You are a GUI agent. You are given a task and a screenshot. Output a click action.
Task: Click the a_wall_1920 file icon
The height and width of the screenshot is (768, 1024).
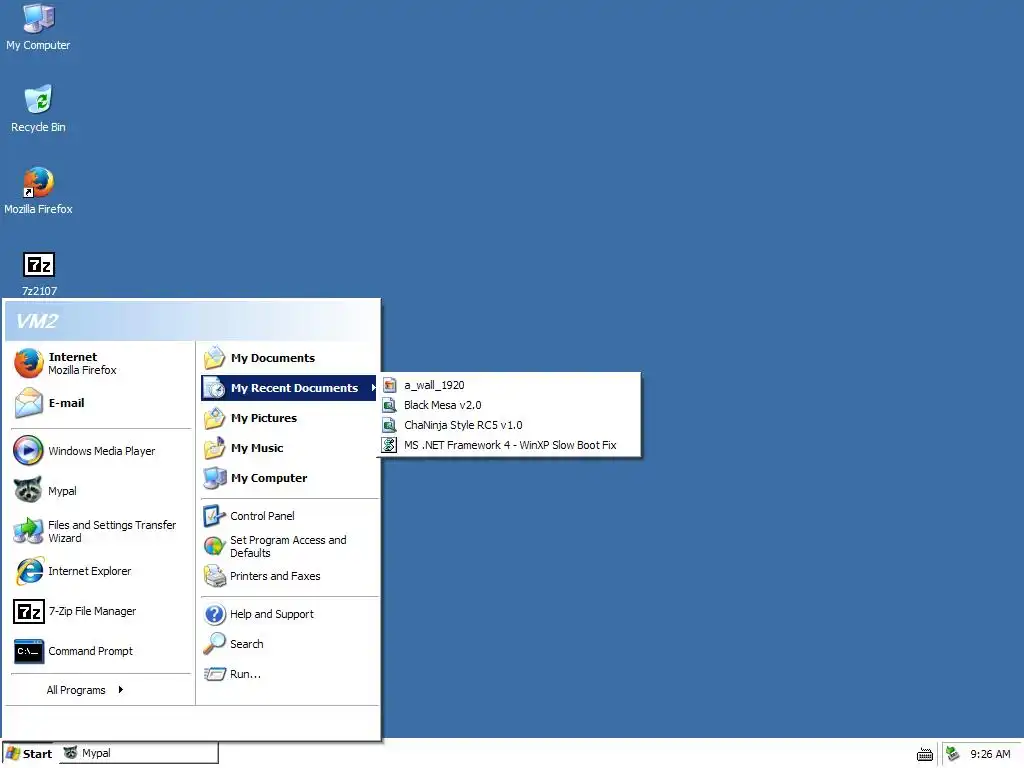[390, 385]
